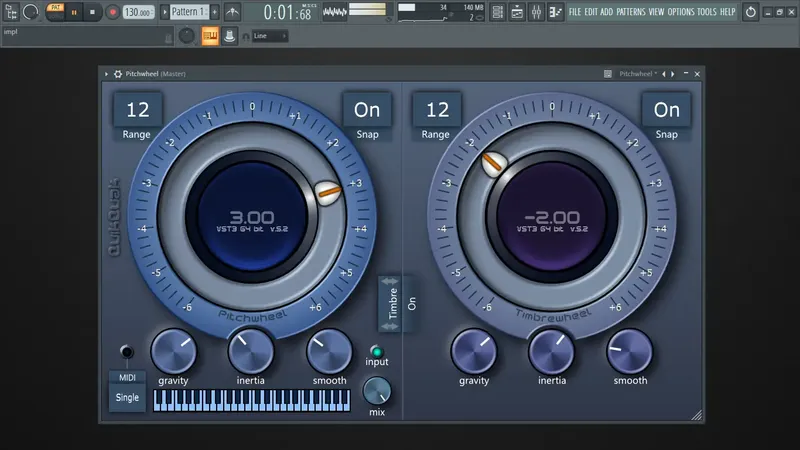This screenshot has height=450, width=800.
Task: Click the metronome icon in toolbar
Action: pyautogui.click(x=233, y=12)
